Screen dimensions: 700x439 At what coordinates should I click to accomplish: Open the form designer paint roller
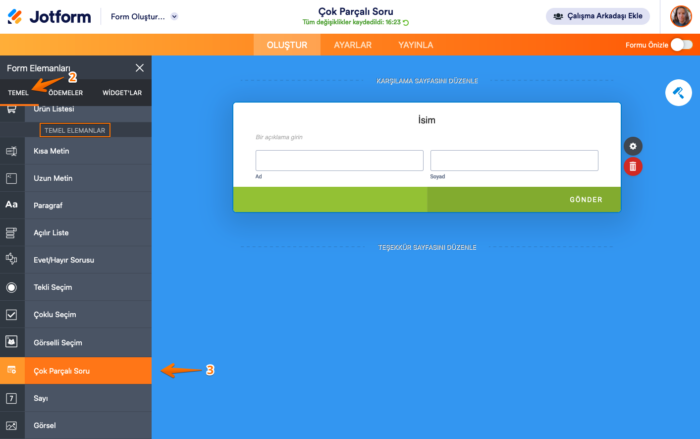679,93
